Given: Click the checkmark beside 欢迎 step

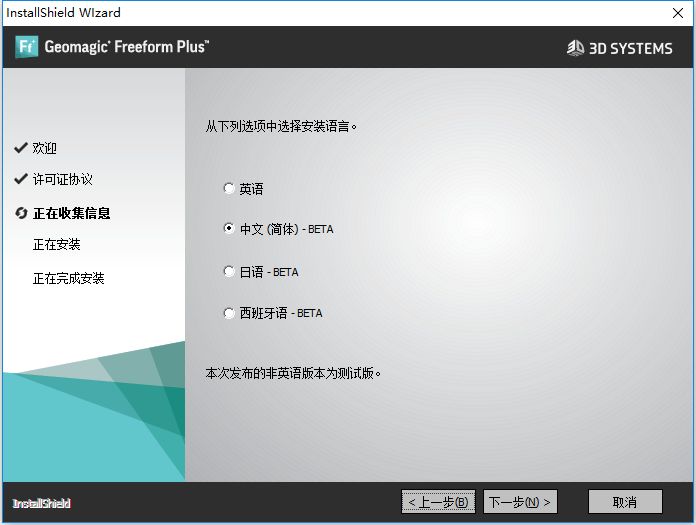Looking at the screenshot, I should [x=21, y=148].
